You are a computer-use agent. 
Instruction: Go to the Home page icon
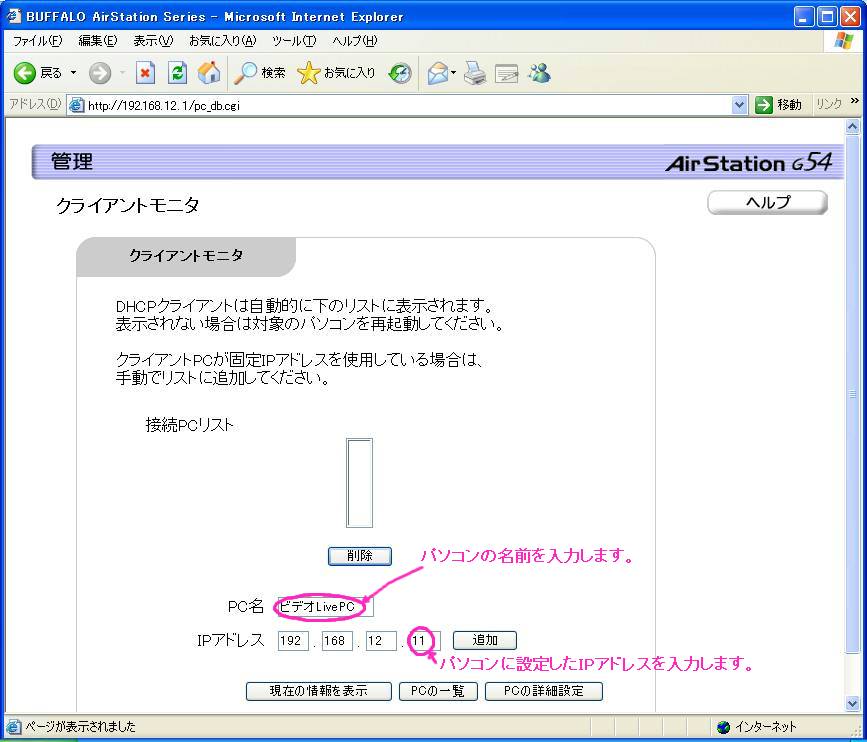pos(209,73)
